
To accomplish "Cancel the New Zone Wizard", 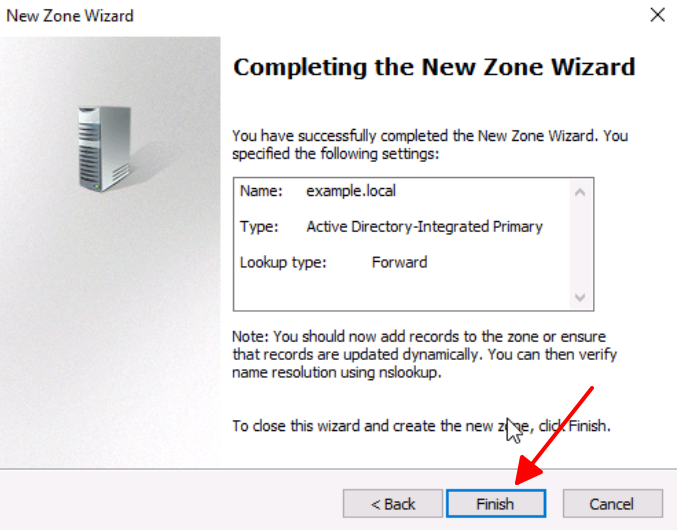I will tap(613, 503).
